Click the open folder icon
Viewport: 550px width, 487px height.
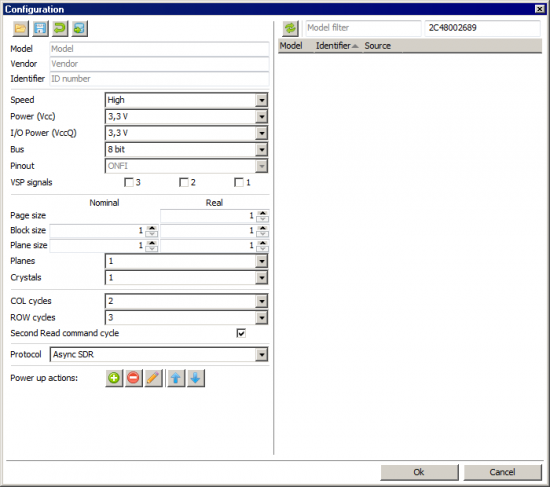(20, 28)
